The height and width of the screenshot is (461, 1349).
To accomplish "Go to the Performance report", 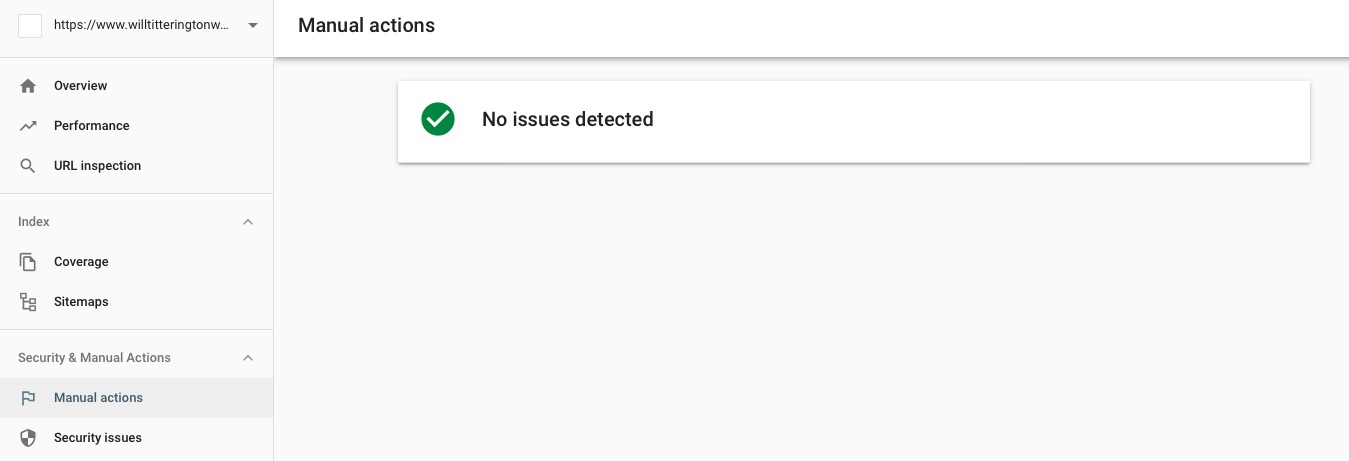I will point(92,126).
